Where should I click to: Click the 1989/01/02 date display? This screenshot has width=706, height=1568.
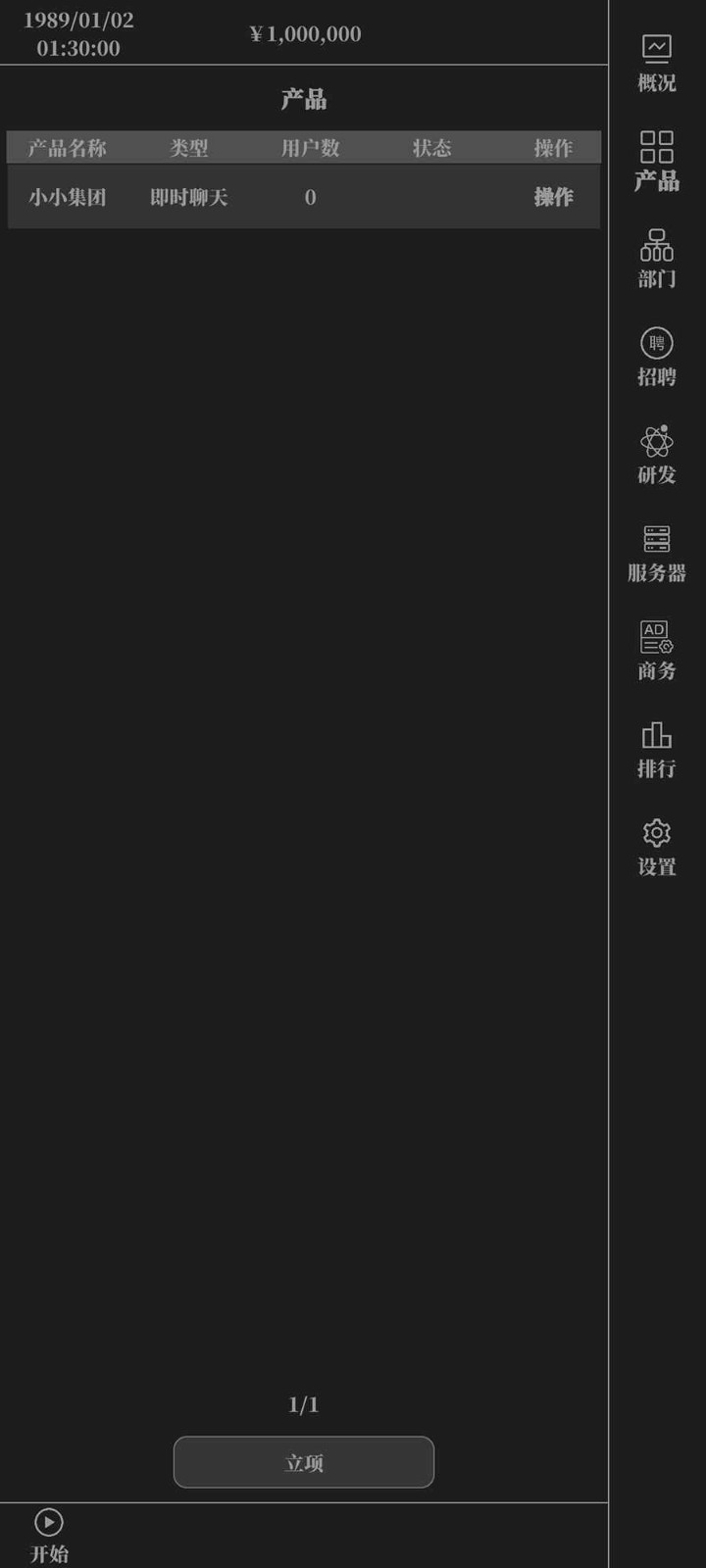coord(78,20)
